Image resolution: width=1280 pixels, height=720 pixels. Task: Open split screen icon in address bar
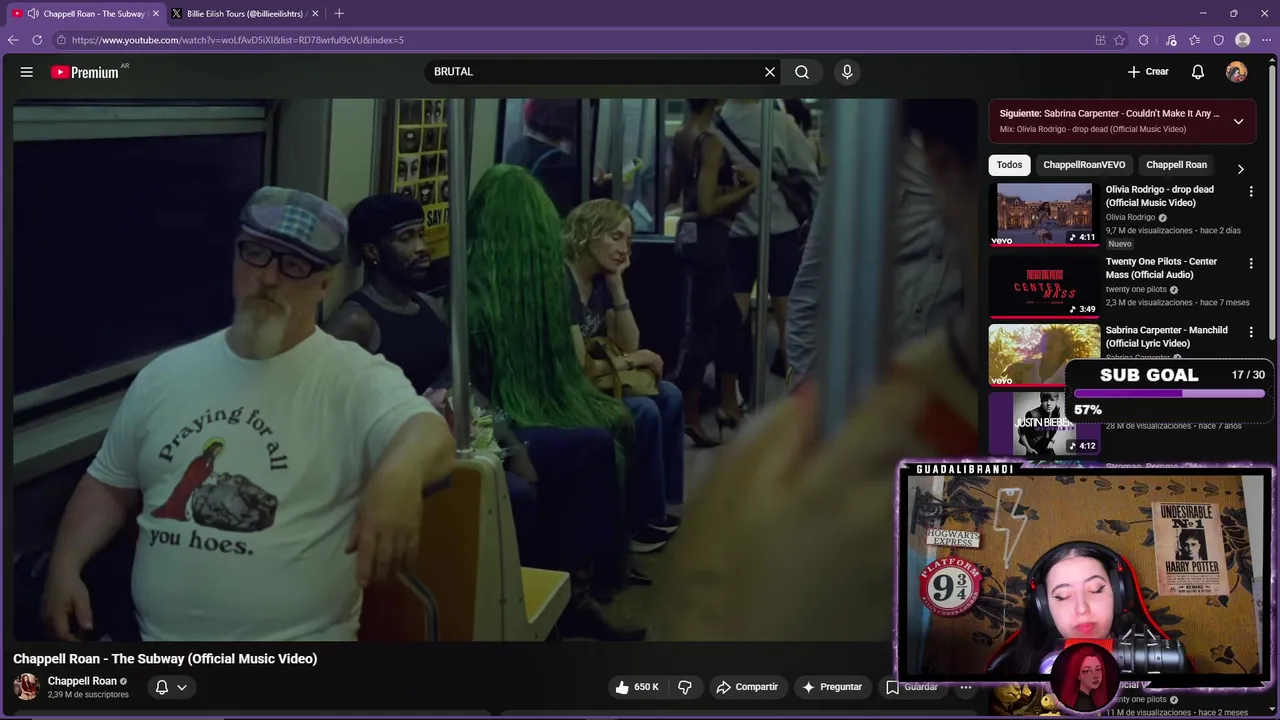[x=1100, y=40]
